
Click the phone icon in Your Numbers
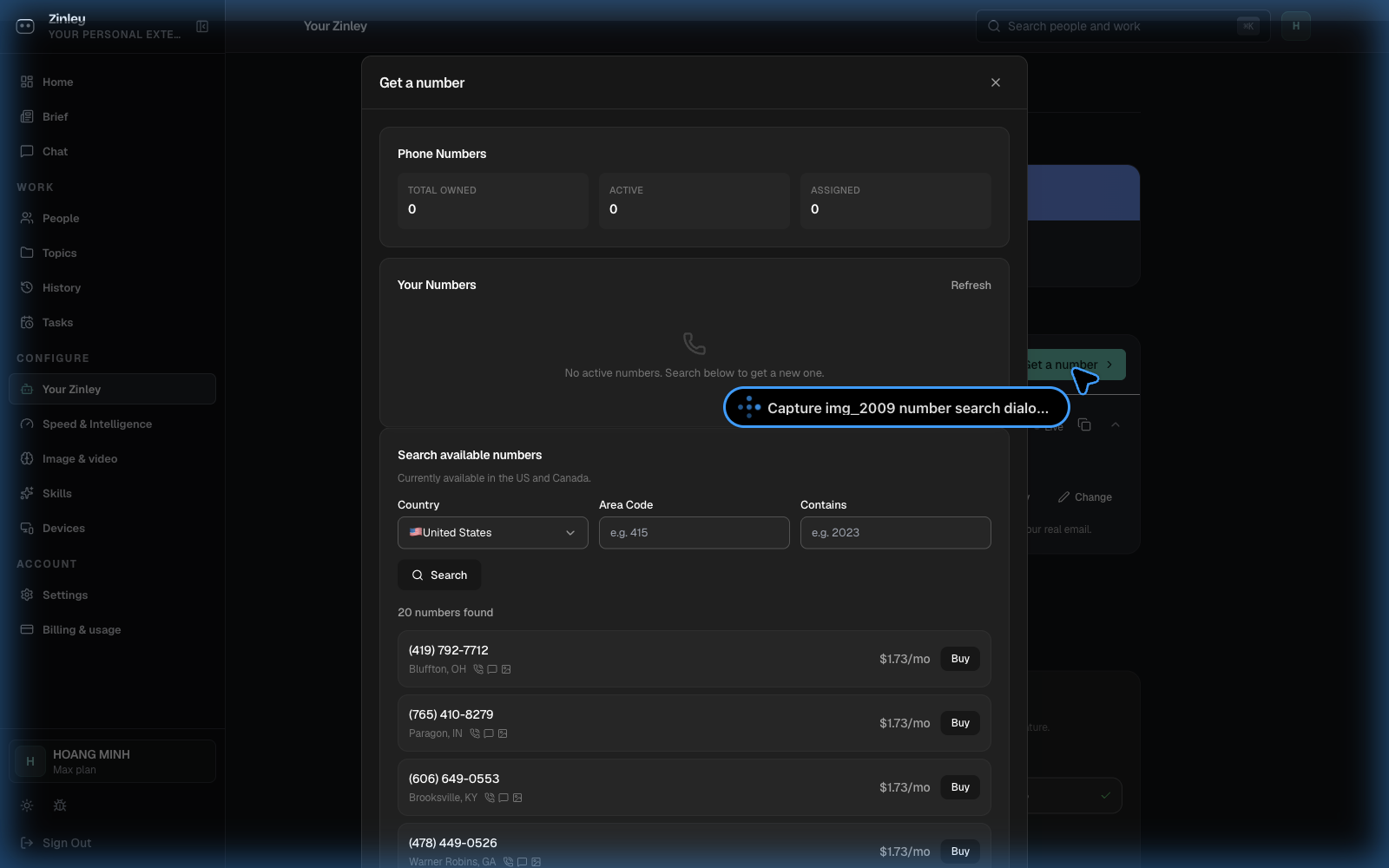pos(694,344)
